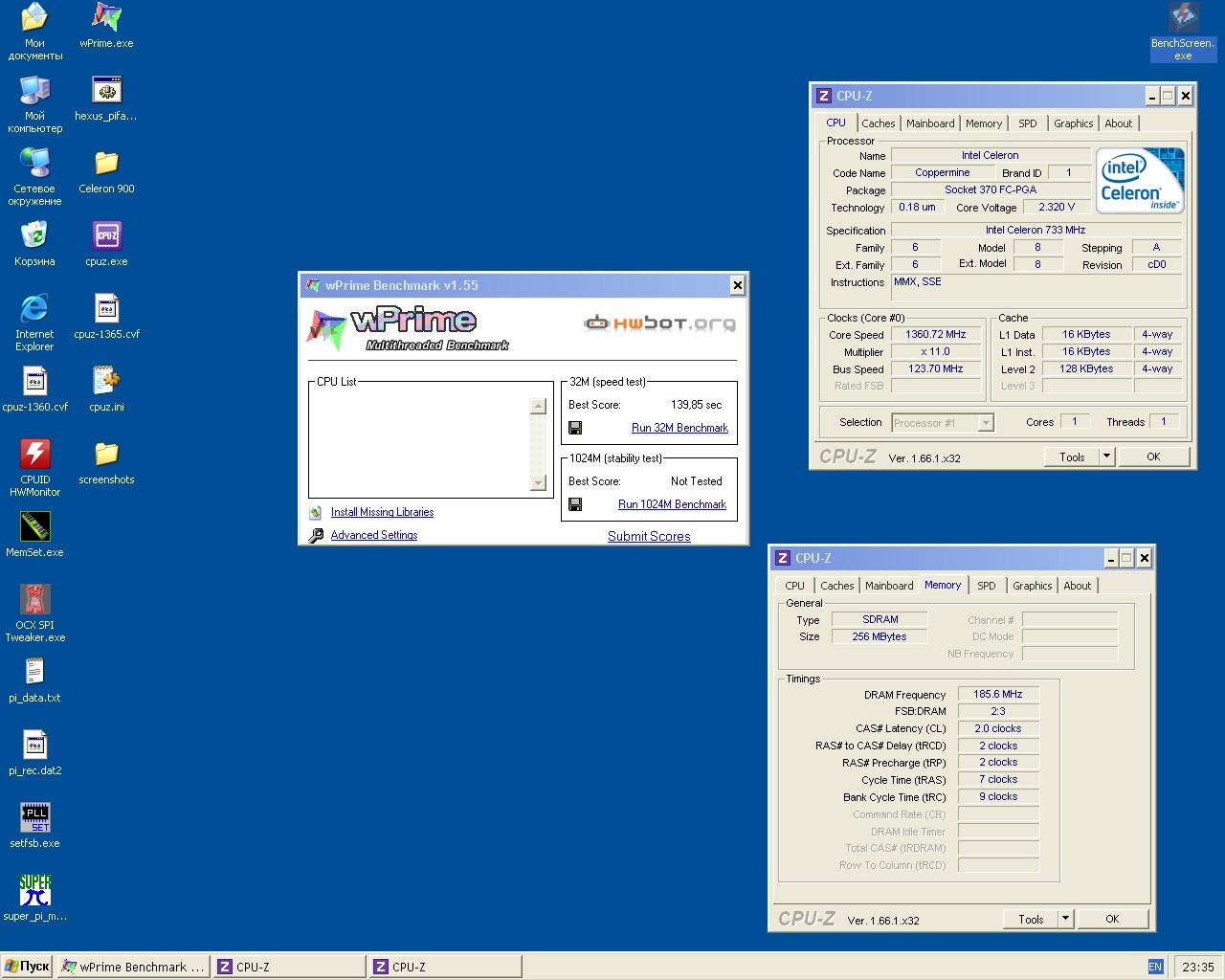Open Мои документы desktop icon
The width and height of the screenshot is (1225, 980).
tap(34, 32)
